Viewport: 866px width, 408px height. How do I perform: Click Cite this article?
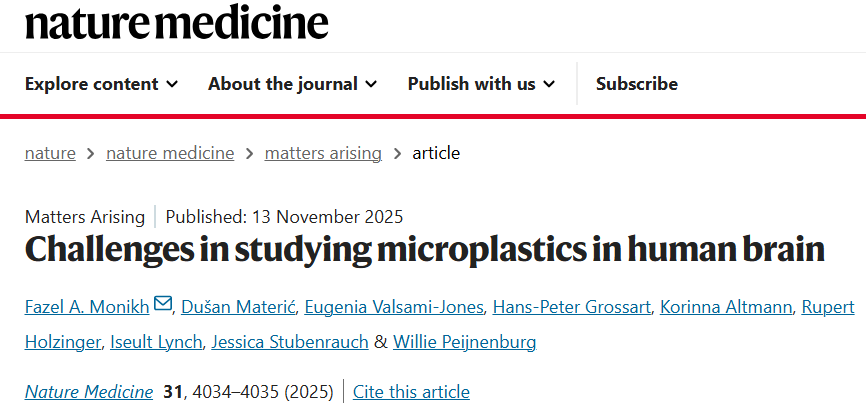[411, 391]
